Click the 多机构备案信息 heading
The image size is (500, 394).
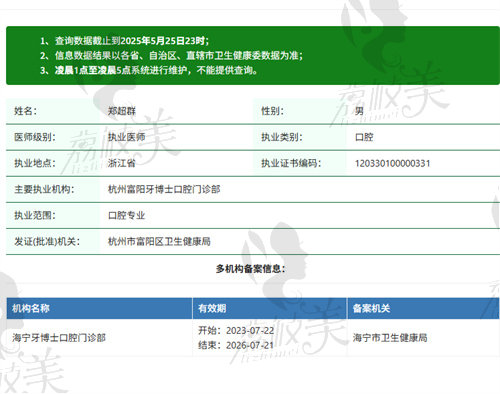(250, 269)
